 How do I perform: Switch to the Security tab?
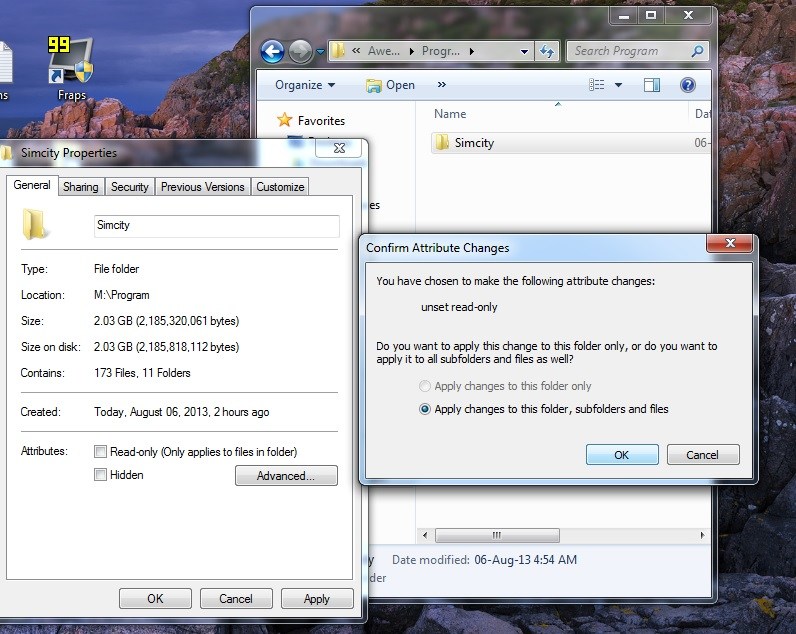(129, 187)
